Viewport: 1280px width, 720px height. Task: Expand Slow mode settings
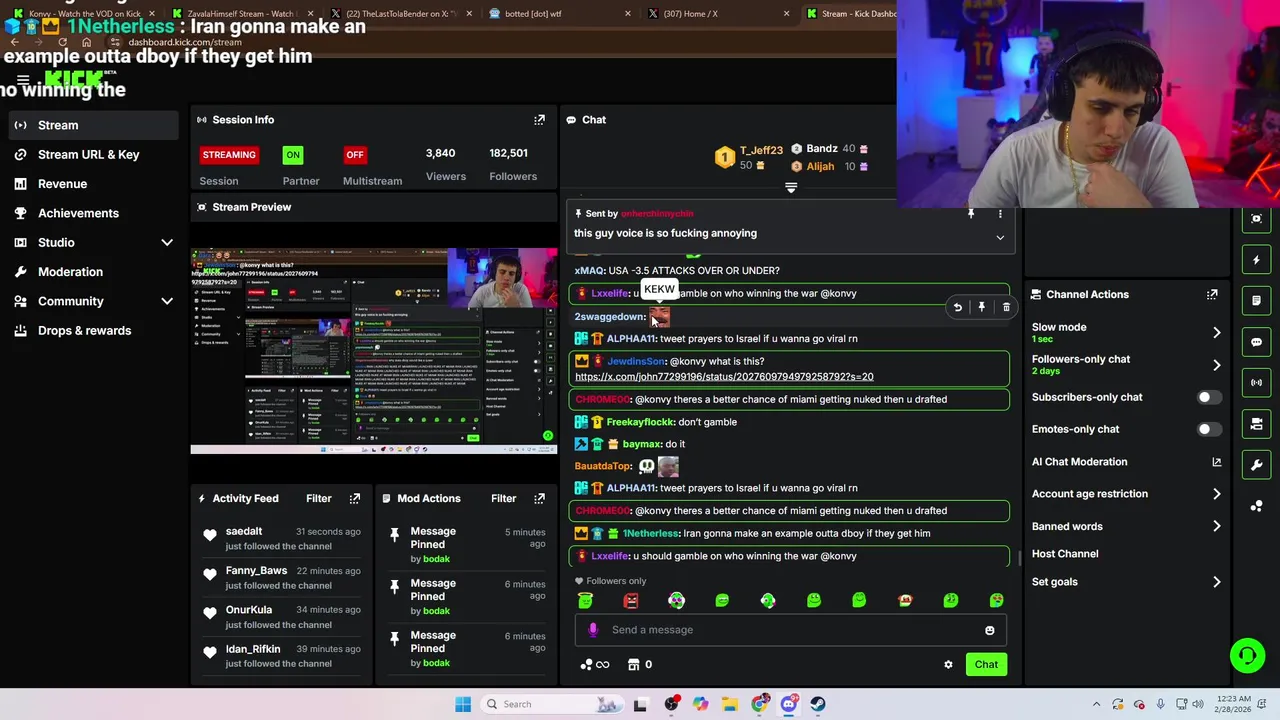(1216, 332)
